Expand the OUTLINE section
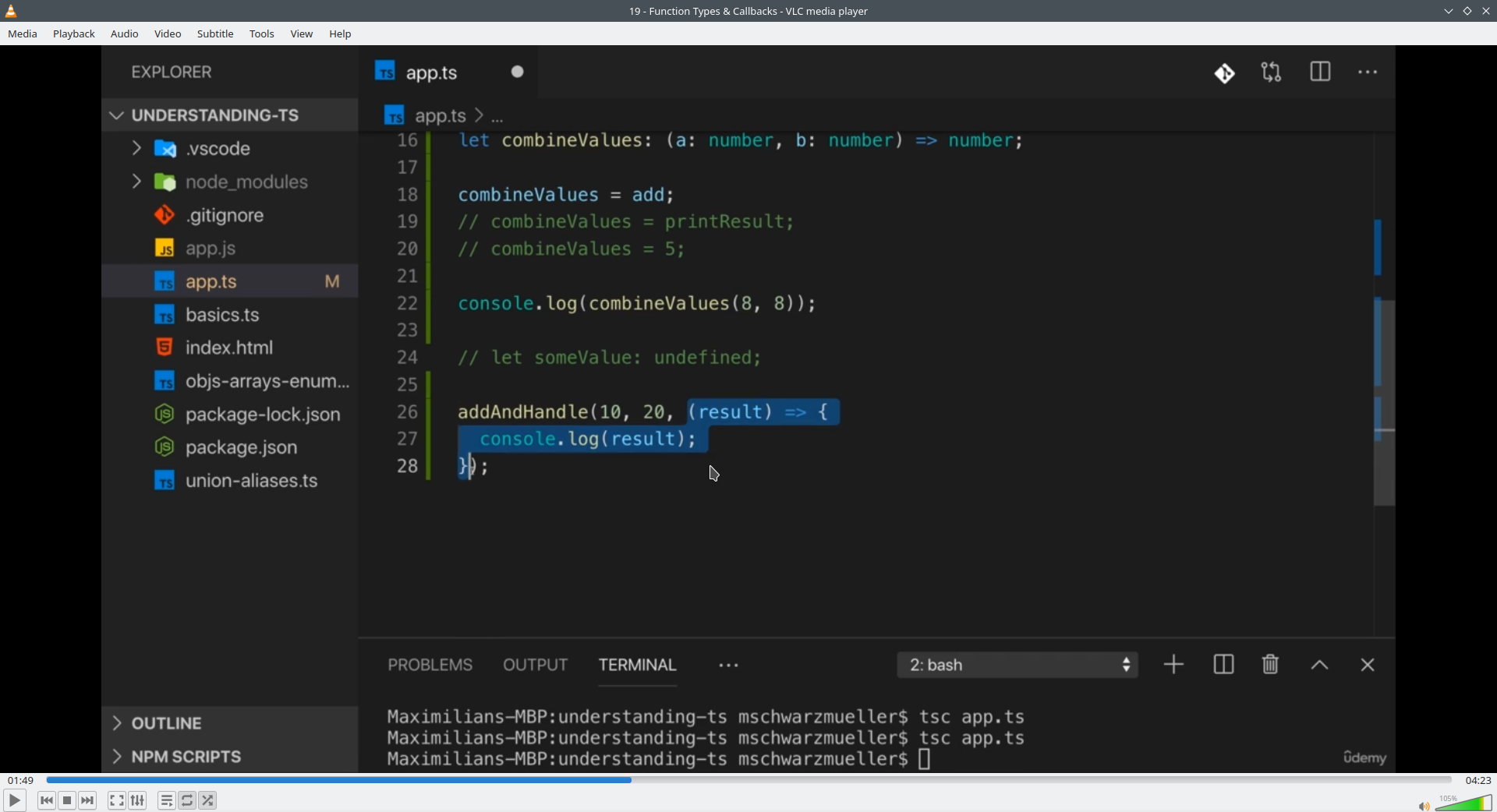Image resolution: width=1497 pixels, height=812 pixels. click(230, 723)
